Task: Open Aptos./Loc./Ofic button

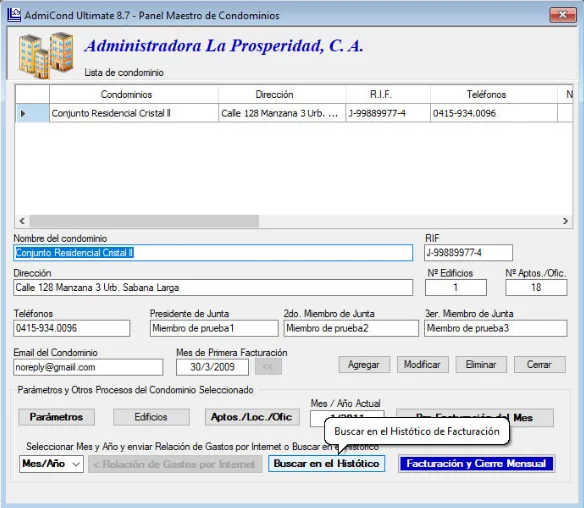Action: pyautogui.click(x=252, y=417)
